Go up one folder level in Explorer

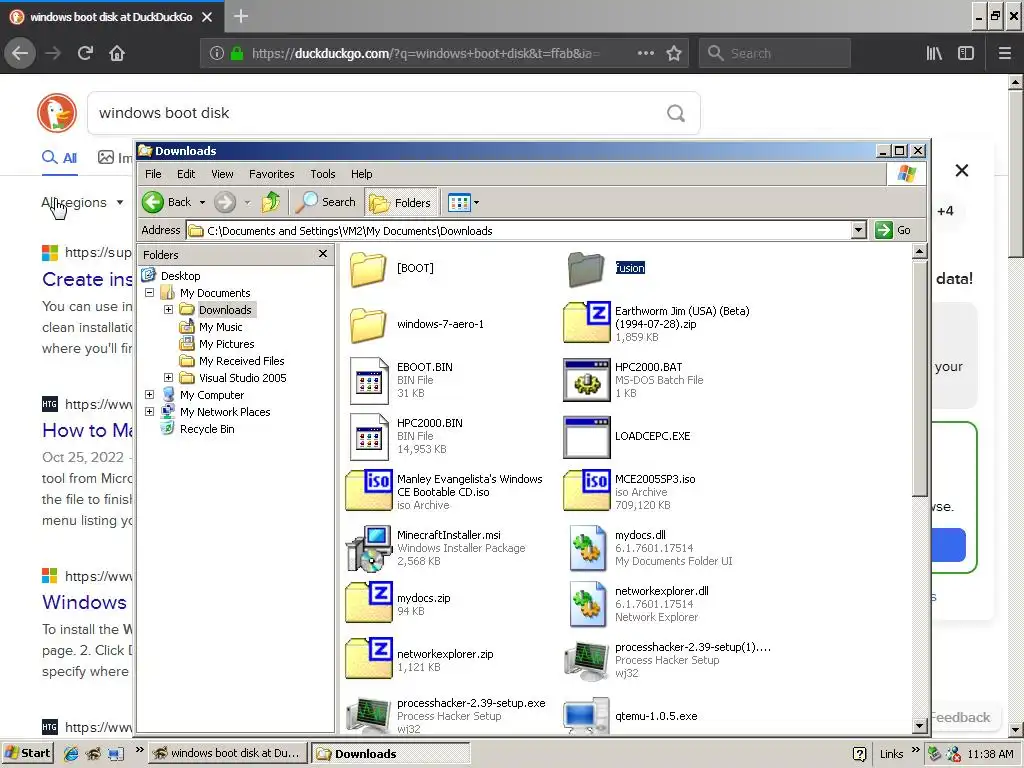270,202
